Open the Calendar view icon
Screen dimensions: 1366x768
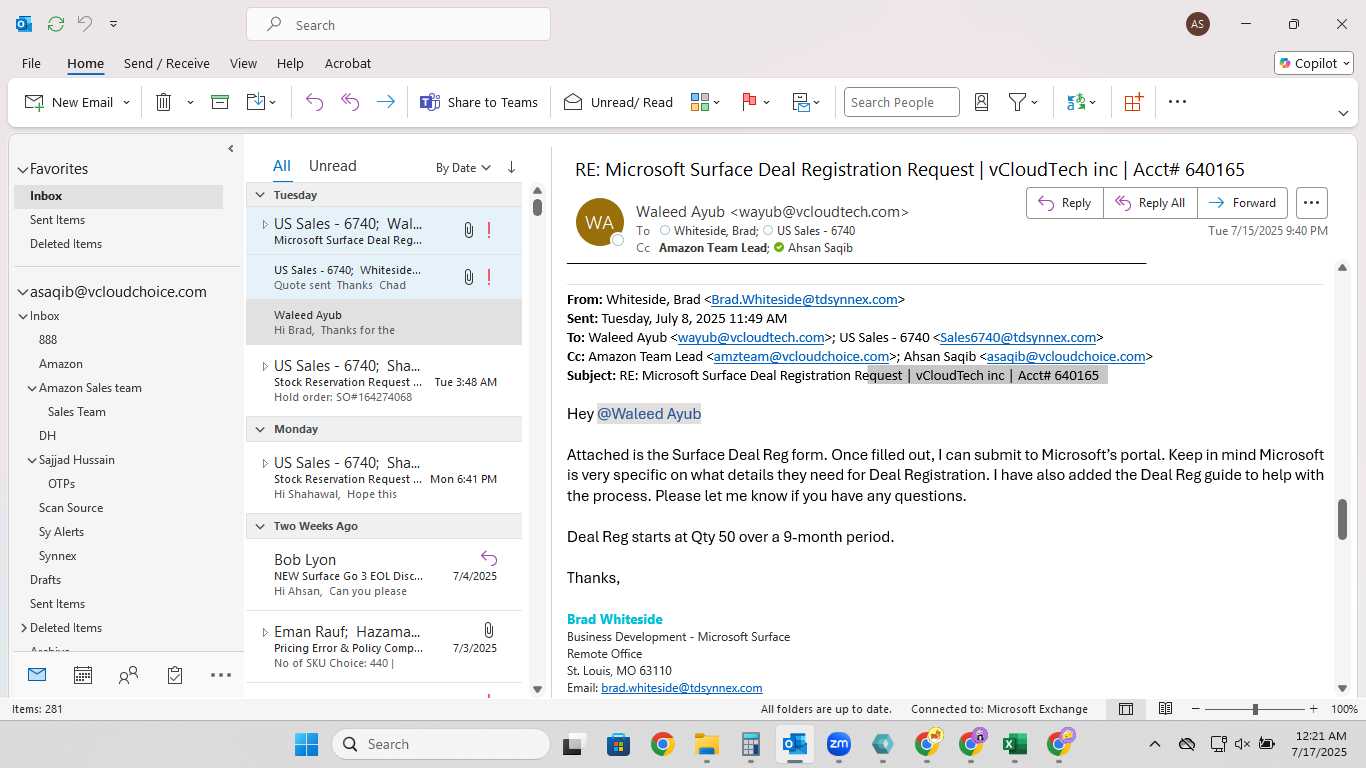tap(83, 676)
